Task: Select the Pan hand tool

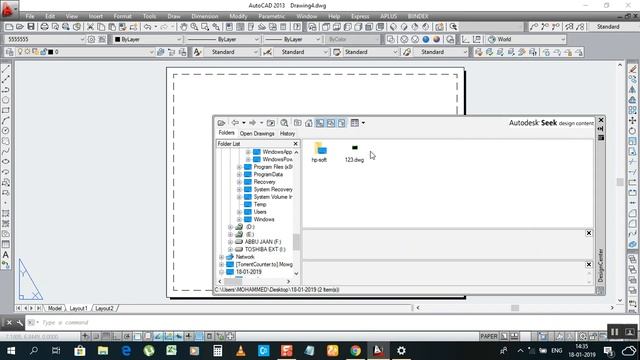Action: tap(183, 27)
